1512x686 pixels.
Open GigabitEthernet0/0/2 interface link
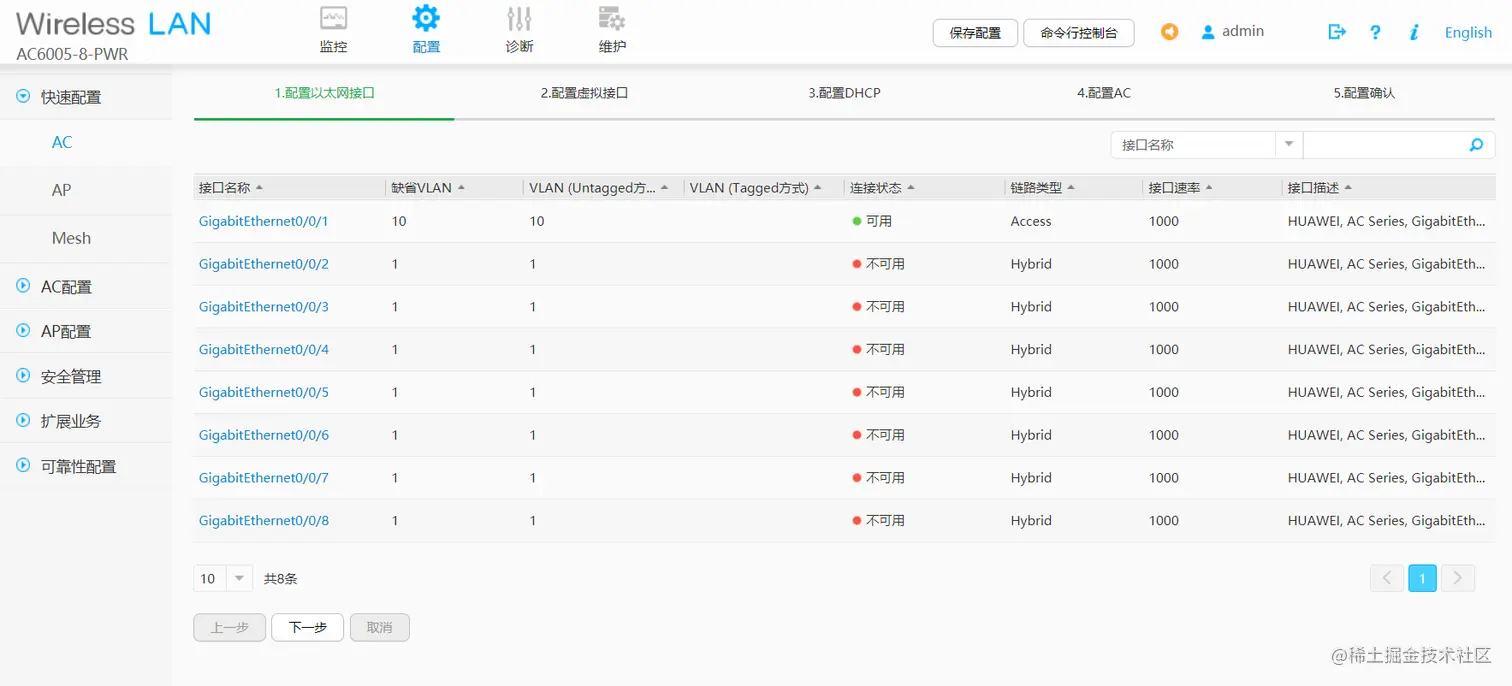[x=264, y=264]
